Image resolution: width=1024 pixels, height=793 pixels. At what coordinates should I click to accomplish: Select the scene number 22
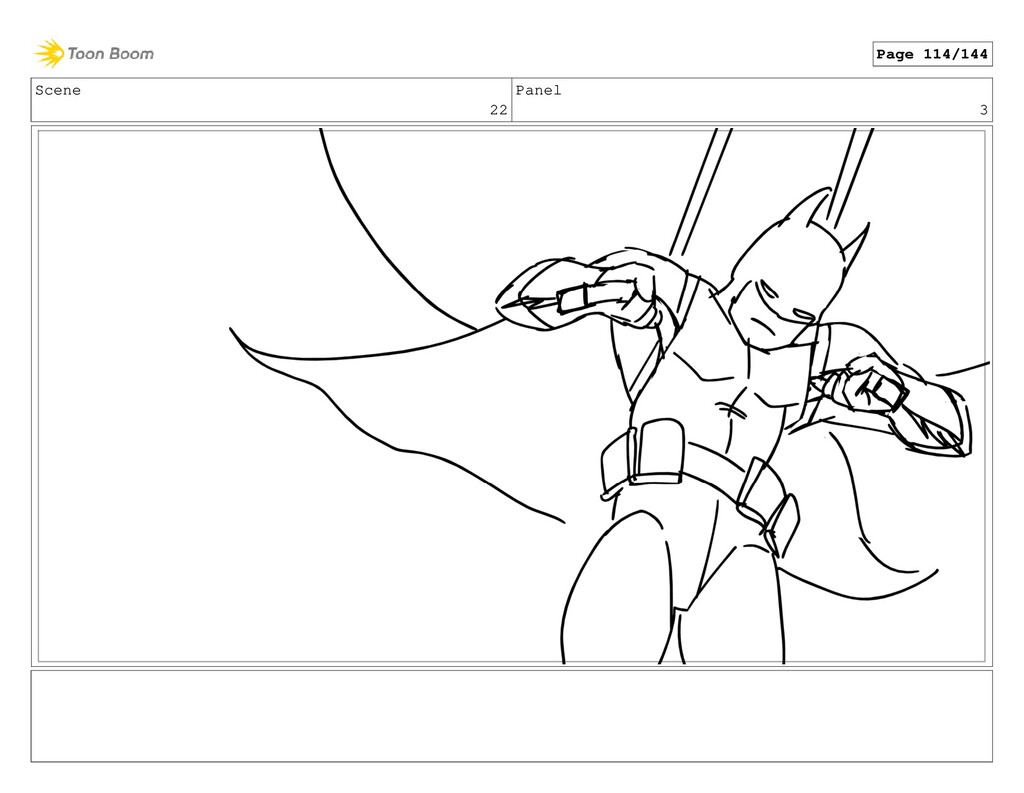498,110
